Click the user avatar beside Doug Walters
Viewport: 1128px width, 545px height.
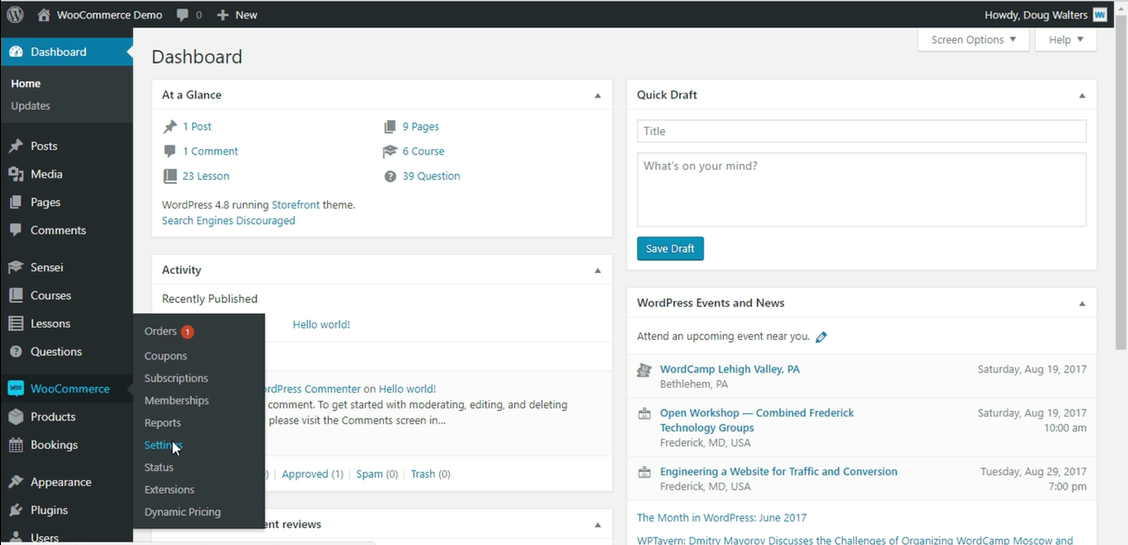coord(1099,14)
